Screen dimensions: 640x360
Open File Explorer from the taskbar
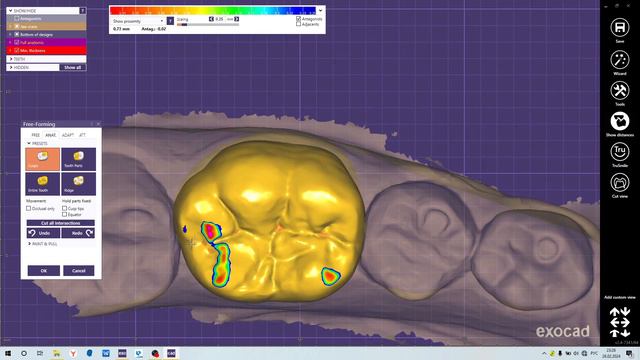(x=56, y=353)
